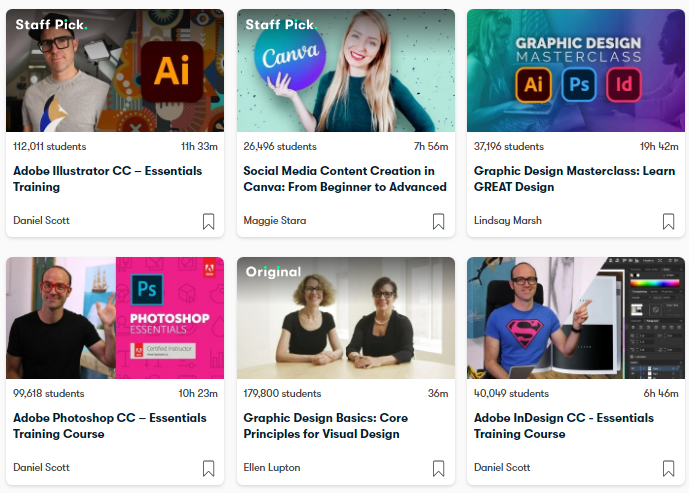Screen dimensions: 689x493
Task: Open Graphic Design Masterclass: Learn GREAT Design title
Action: tap(574, 179)
